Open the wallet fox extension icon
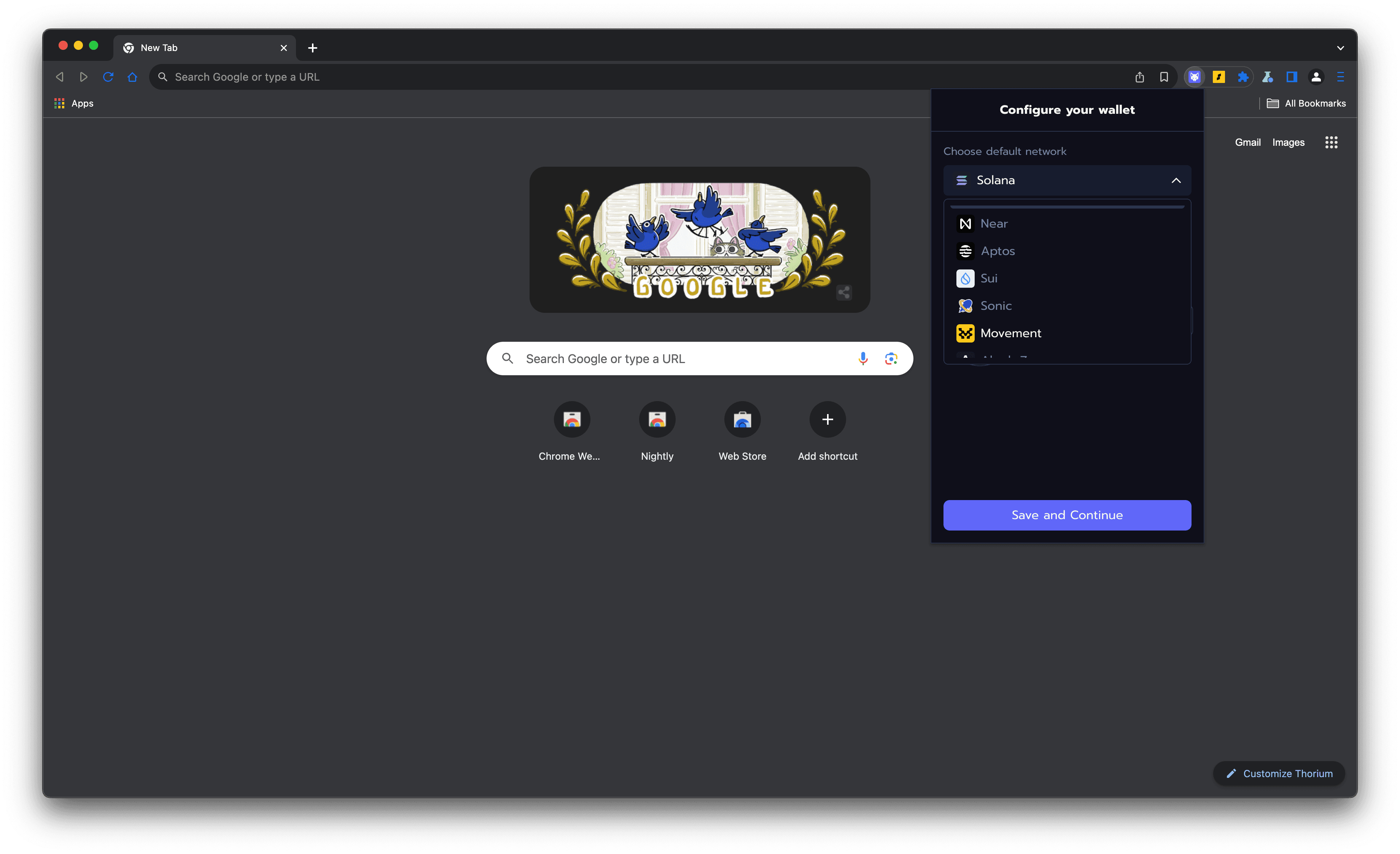 point(1194,77)
